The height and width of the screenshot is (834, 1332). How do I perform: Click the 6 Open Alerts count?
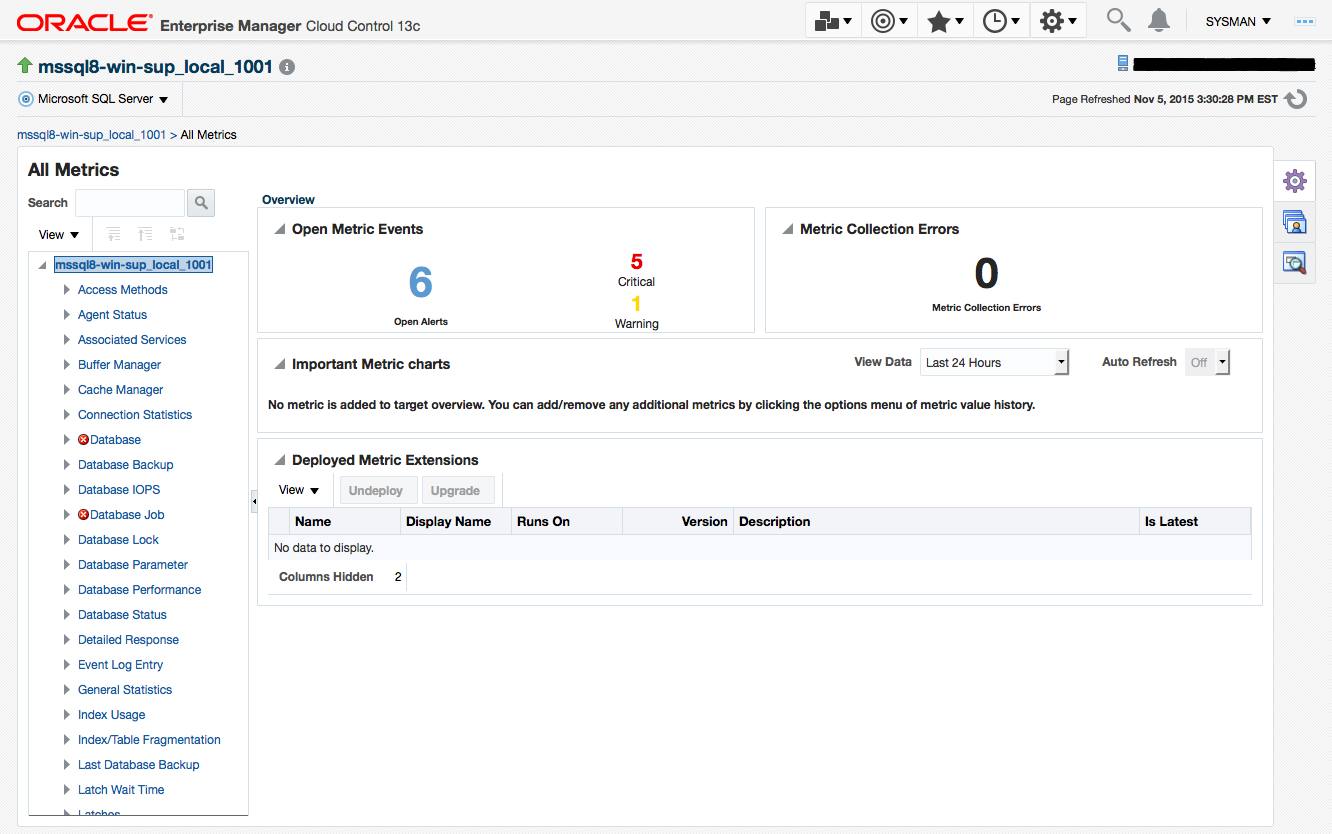tap(421, 283)
